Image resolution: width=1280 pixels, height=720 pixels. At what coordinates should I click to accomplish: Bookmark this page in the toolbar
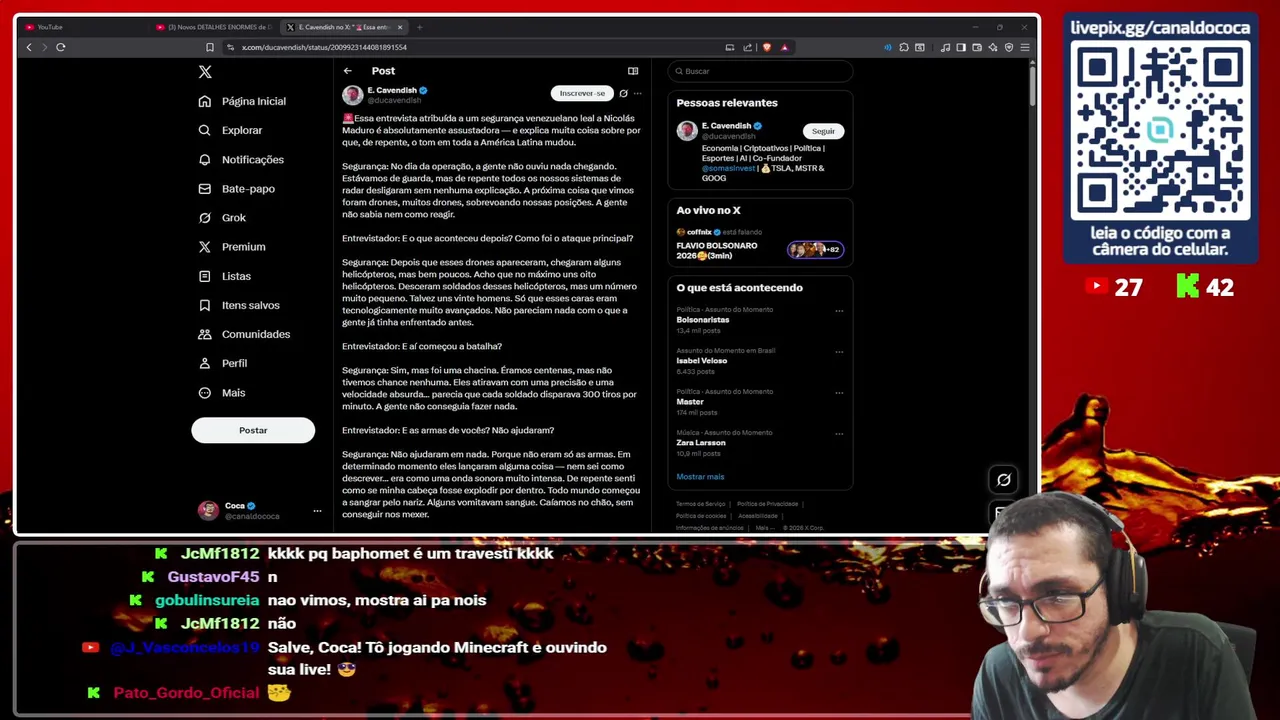(209, 47)
